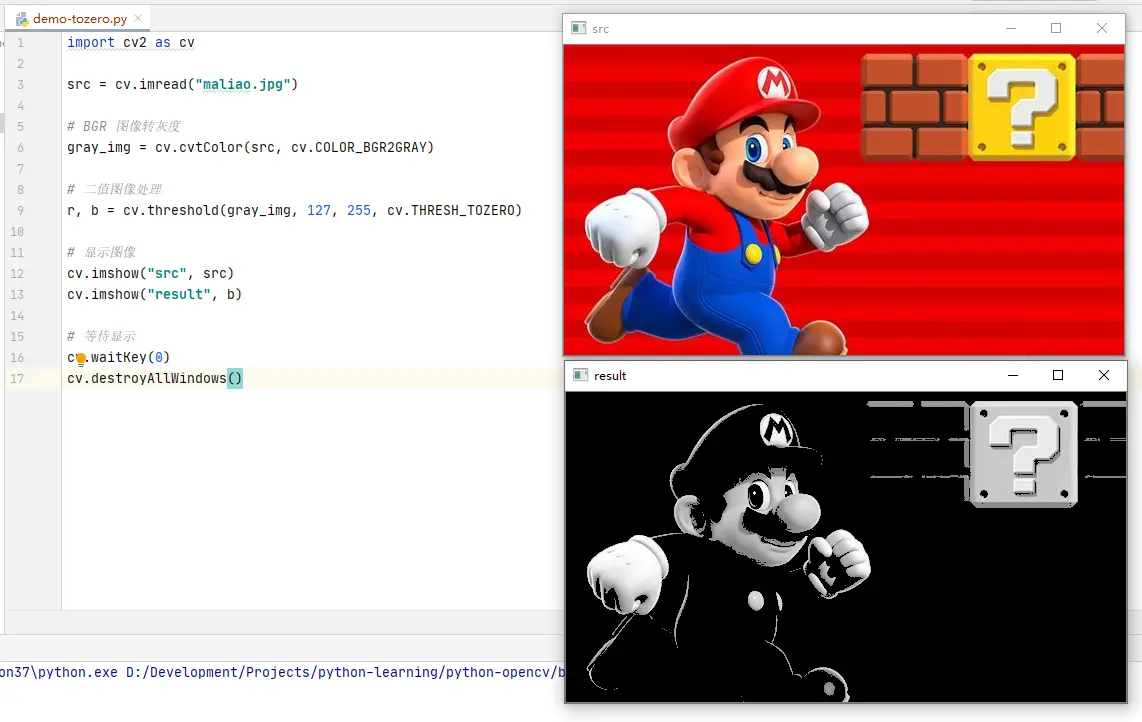The width and height of the screenshot is (1142, 722).
Task: Click the cv.imshow("src", src) line
Action: (151, 273)
